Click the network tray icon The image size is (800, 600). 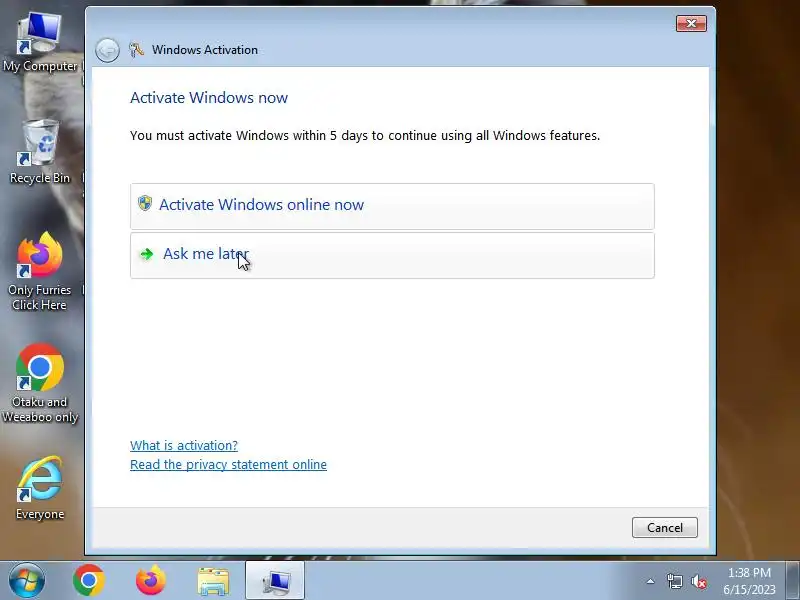(674, 581)
